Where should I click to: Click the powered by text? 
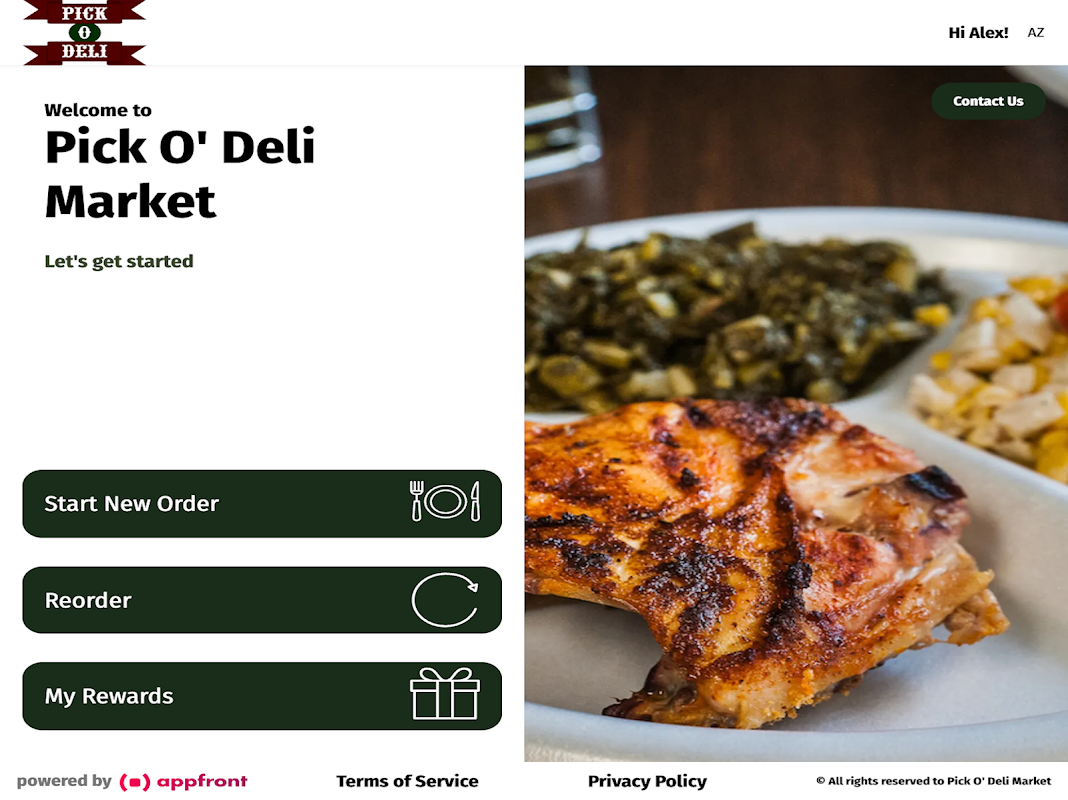tap(64, 781)
